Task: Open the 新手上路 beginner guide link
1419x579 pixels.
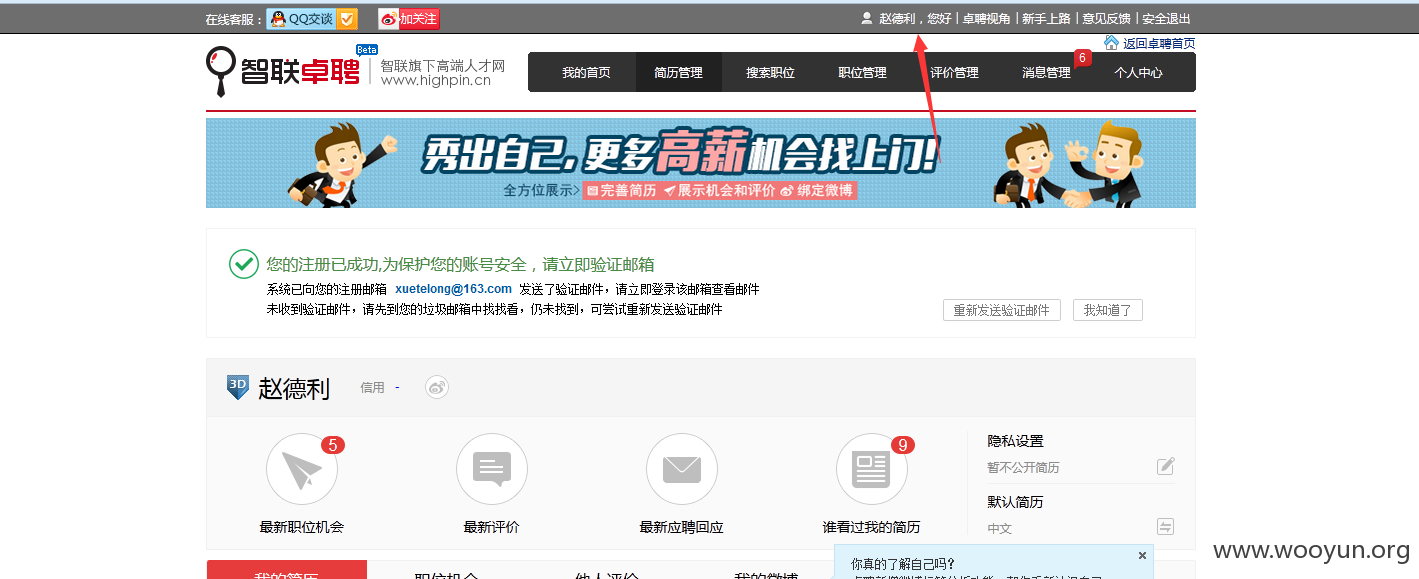Action: (x=1046, y=19)
